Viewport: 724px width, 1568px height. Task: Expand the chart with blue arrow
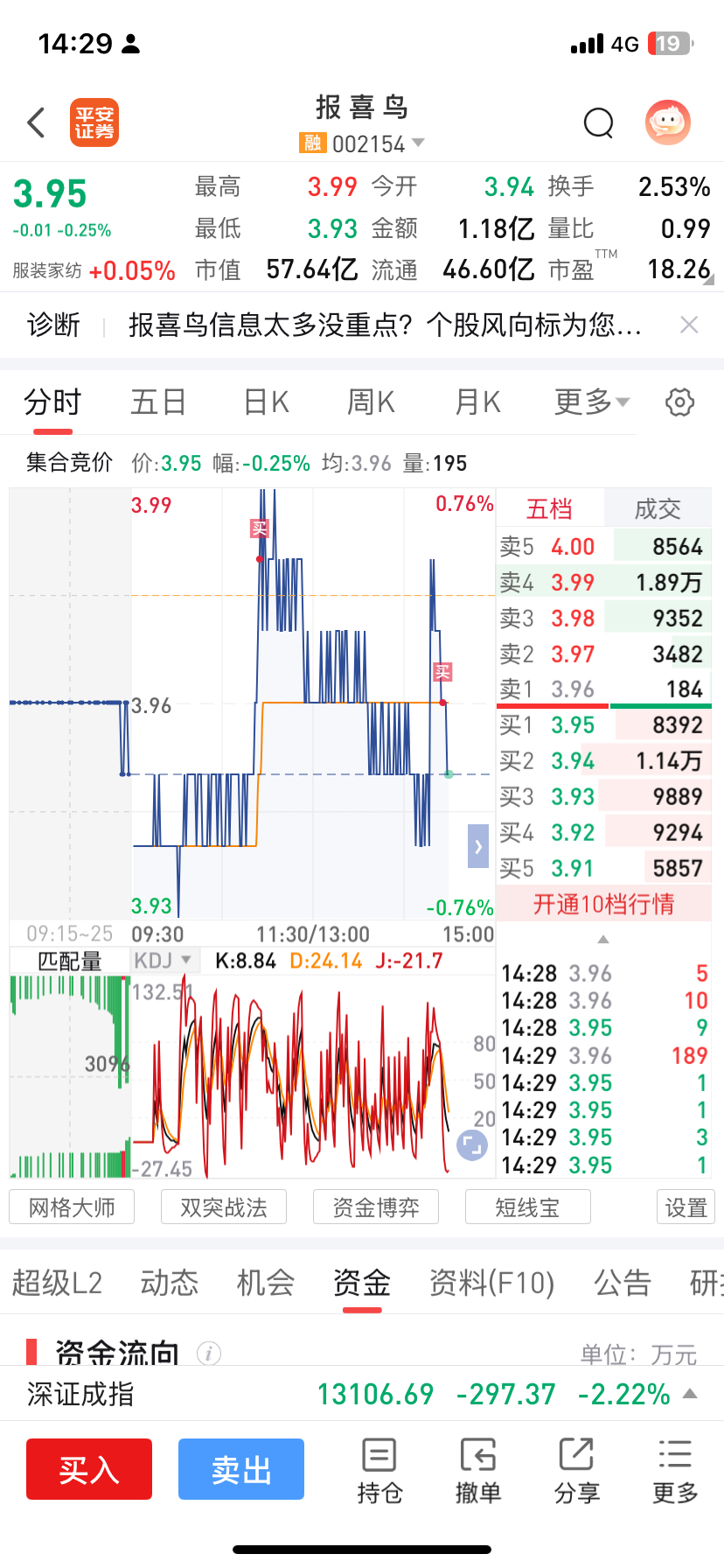[x=478, y=846]
